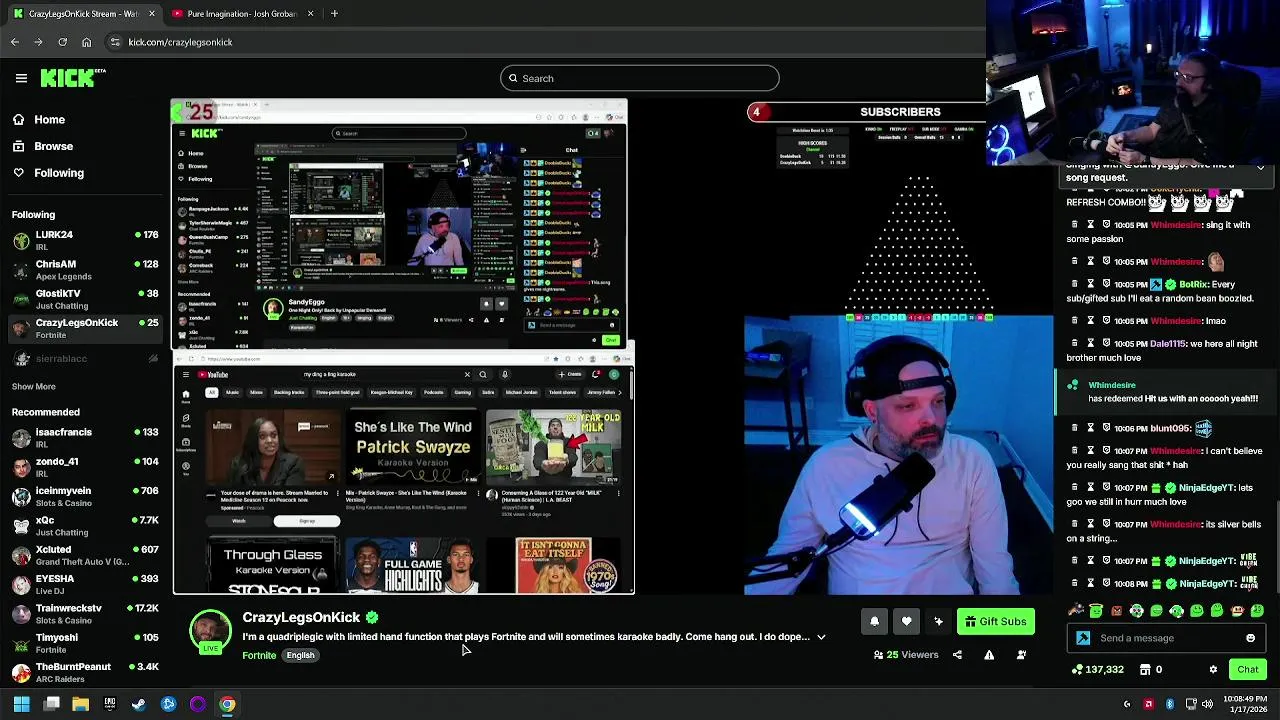The image size is (1280, 720).
Task: Expand the stream description chevron
Action: [821, 637]
